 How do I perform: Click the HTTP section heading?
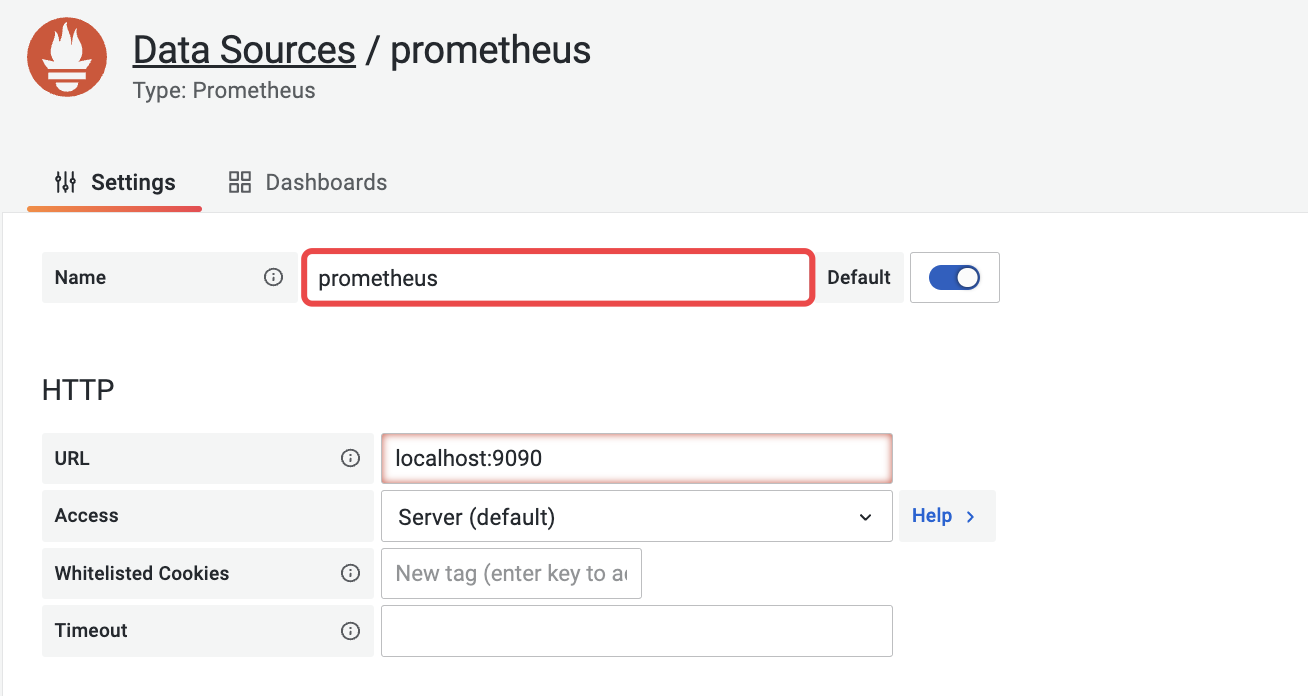pyautogui.click(x=78, y=390)
